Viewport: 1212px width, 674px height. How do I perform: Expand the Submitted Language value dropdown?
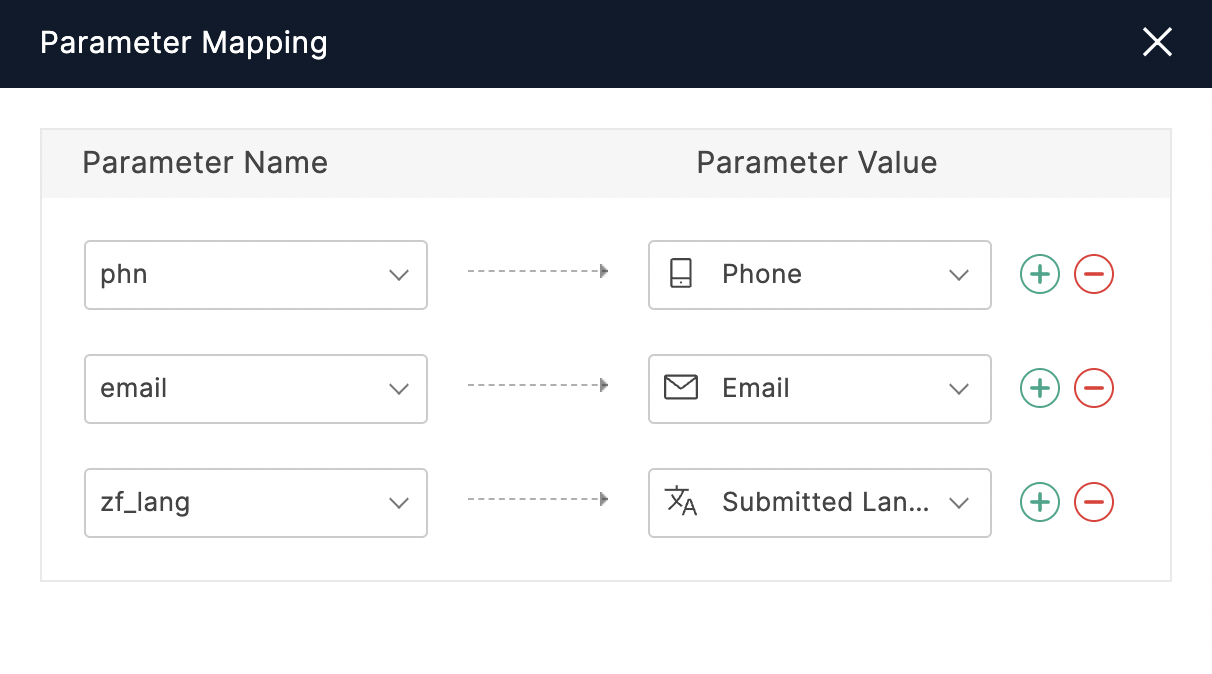pyautogui.click(x=820, y=502)
